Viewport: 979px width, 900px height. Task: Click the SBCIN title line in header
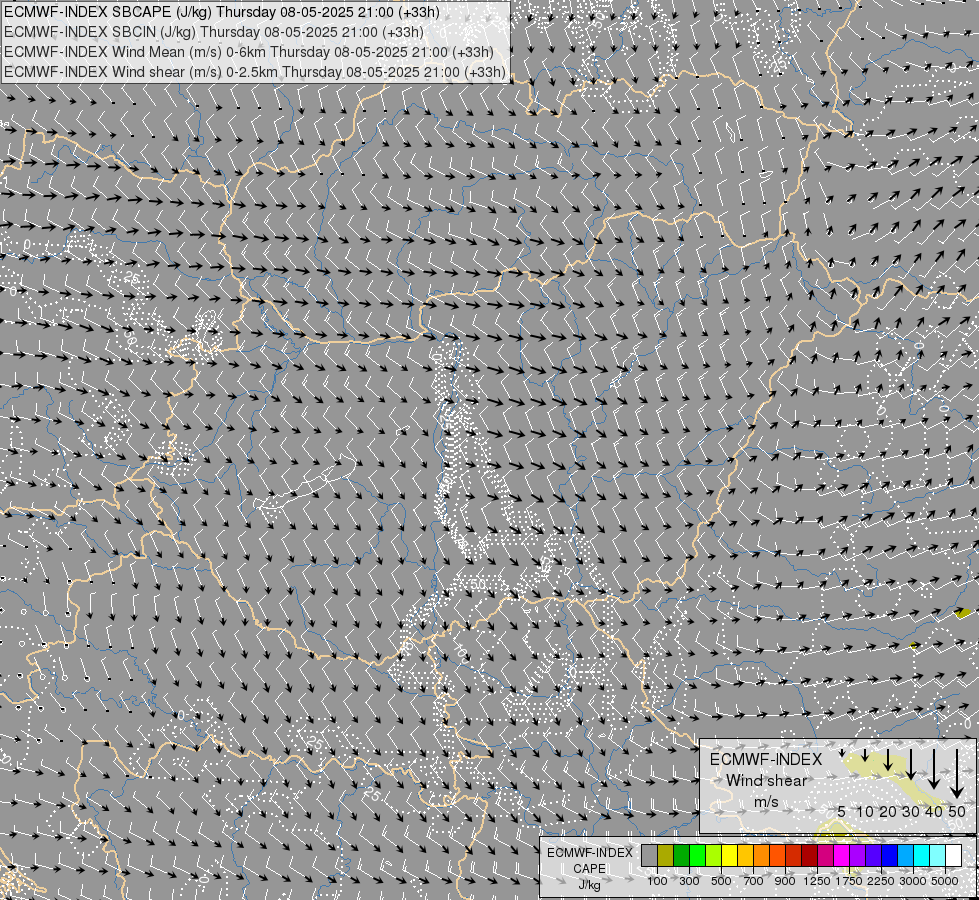pos(214,32)
